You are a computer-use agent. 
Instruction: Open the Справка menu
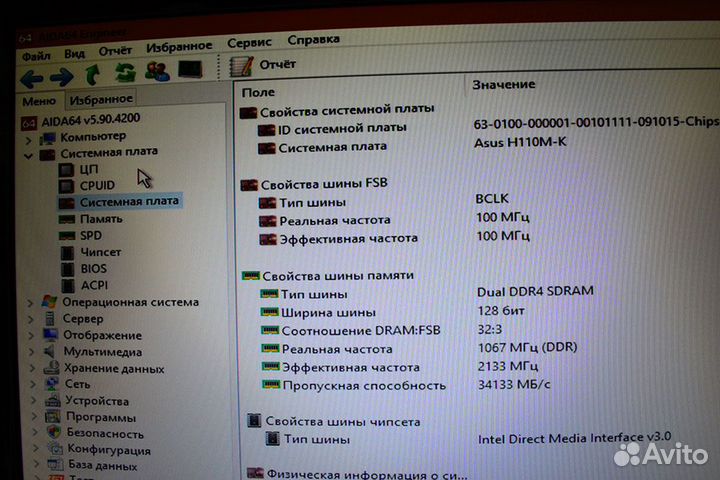click(314, 40)
